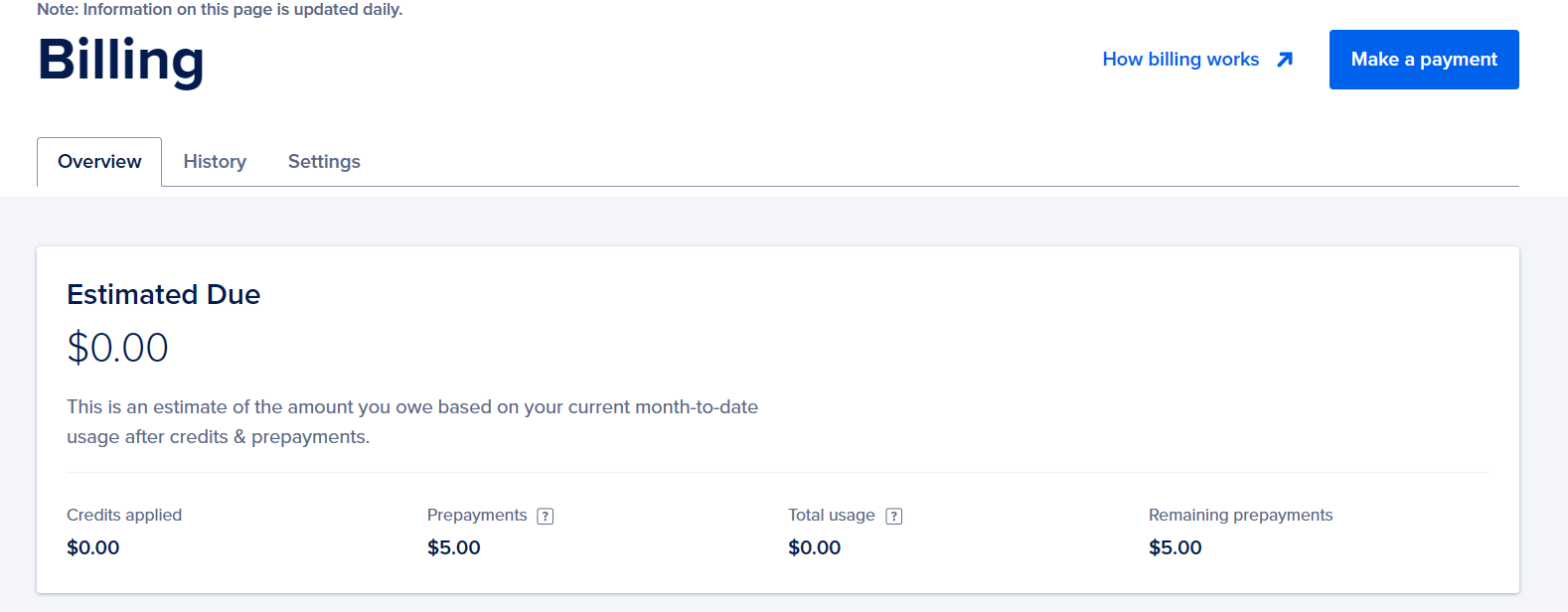
Task: Click the $5.00 Remaining prepayments value
Action: pyautogui.click(x=1176, y=547)
